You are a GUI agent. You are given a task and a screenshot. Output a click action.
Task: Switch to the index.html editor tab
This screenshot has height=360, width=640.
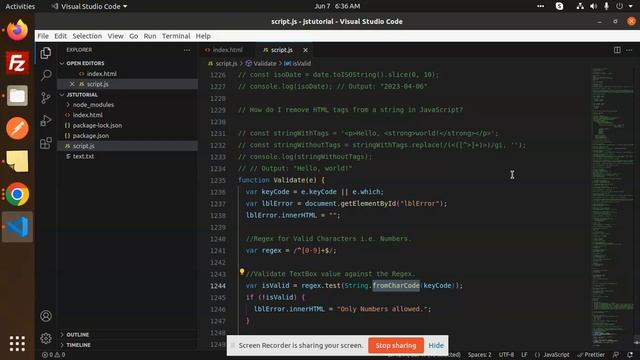[228, 50]
